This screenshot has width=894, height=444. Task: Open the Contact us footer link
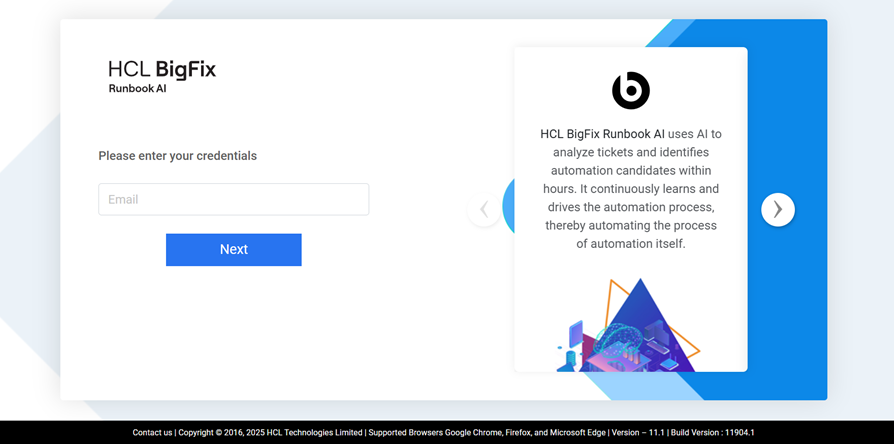(152, 433)
